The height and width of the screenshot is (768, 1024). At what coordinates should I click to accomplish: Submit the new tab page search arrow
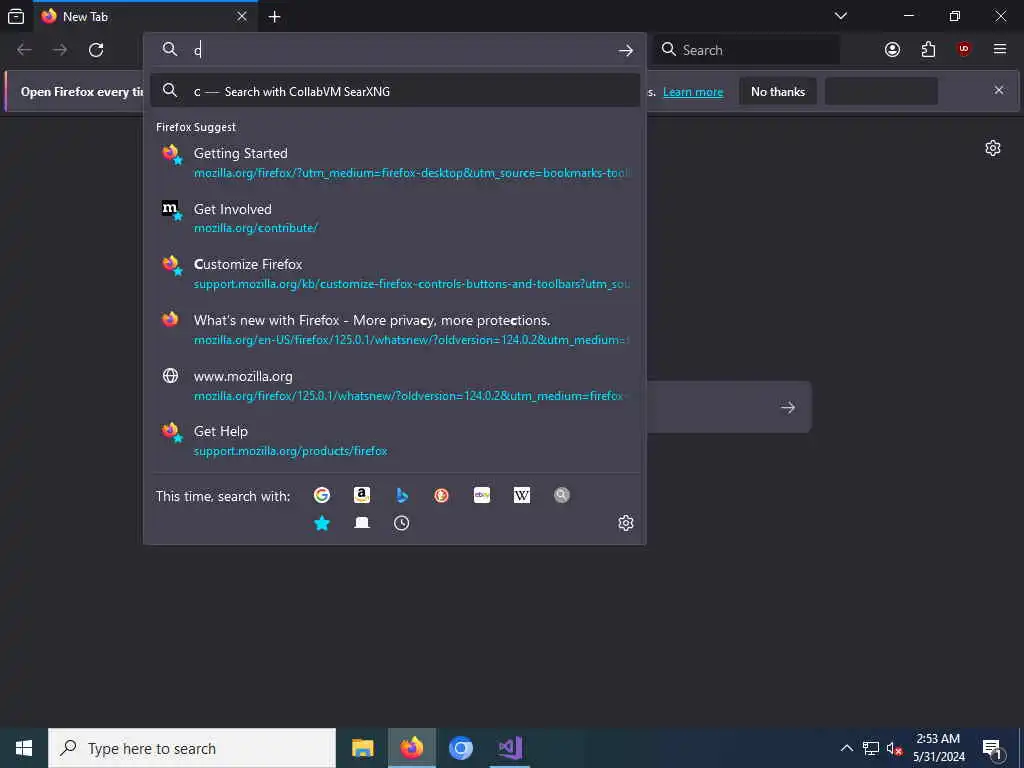[788, 408]
